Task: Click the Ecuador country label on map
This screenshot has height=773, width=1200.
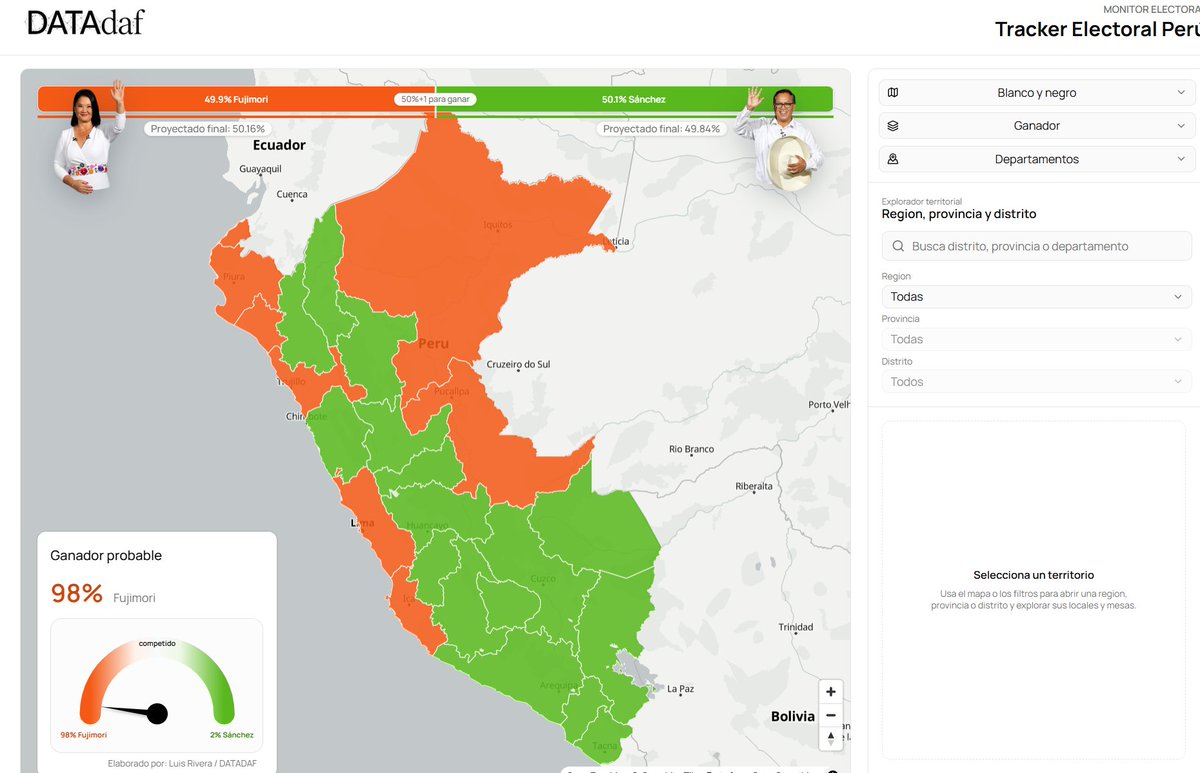Action: (x=279, y=145)
